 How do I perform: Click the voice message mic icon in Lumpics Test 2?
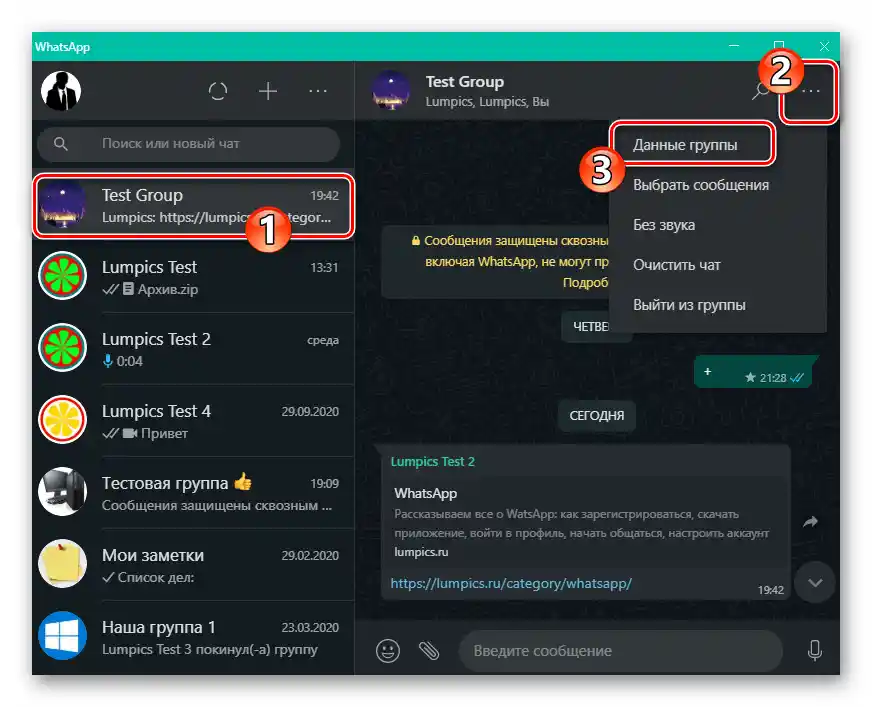tap(107, 362)
